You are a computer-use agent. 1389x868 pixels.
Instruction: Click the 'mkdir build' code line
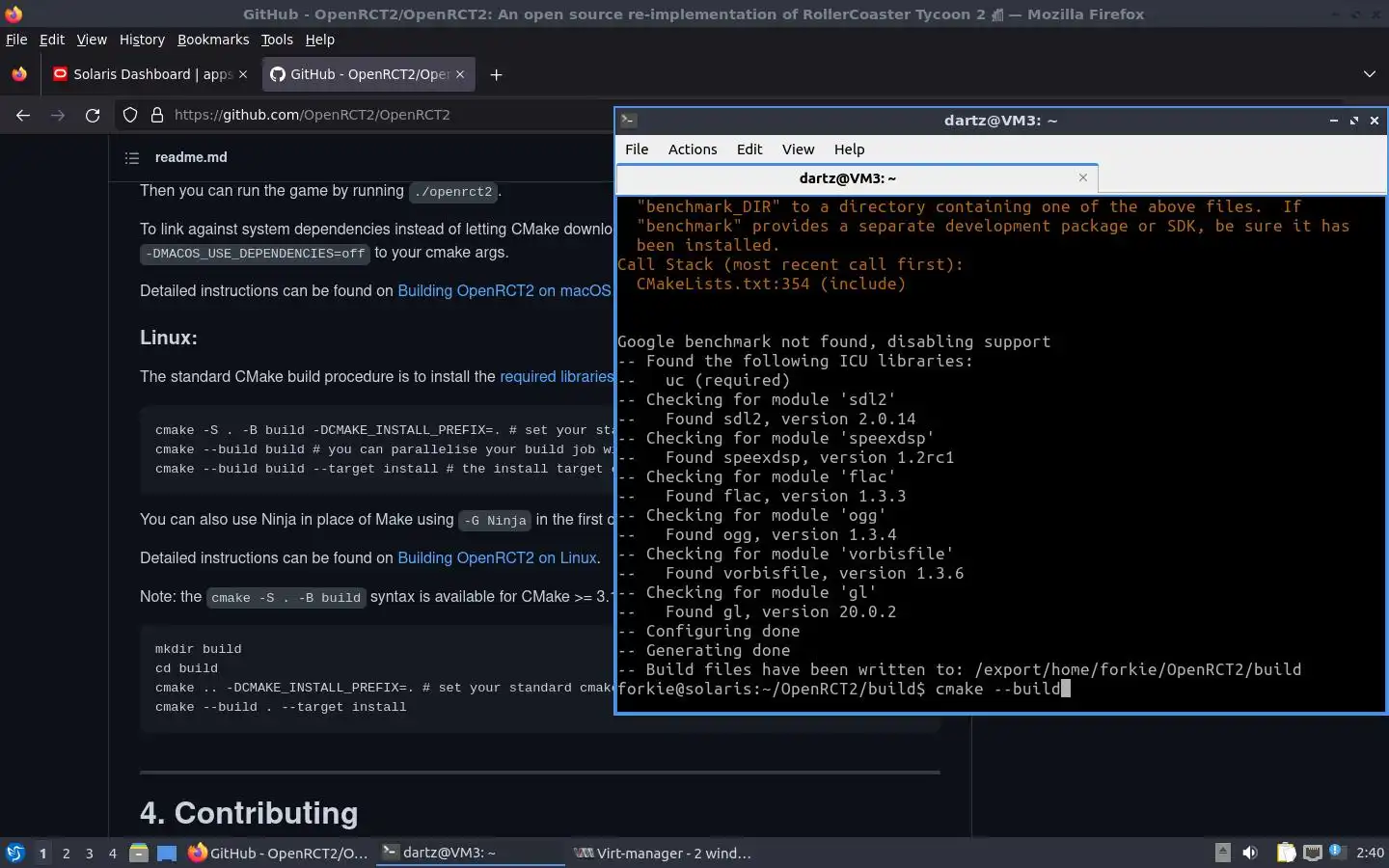(x=198, y=649)
